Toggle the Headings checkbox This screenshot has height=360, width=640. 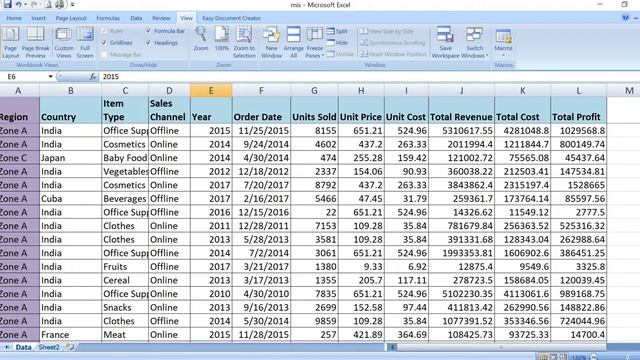click(x=149, y=42)
